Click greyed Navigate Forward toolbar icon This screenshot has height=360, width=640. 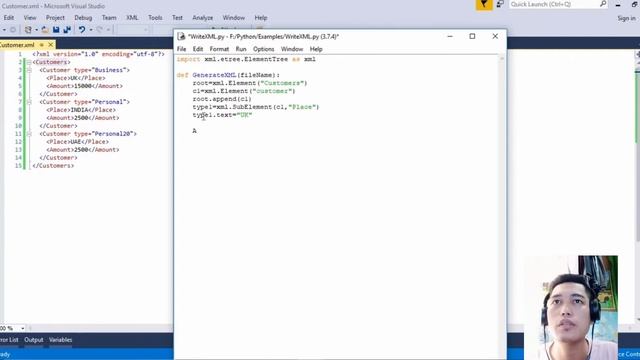(x=13, y=30)
